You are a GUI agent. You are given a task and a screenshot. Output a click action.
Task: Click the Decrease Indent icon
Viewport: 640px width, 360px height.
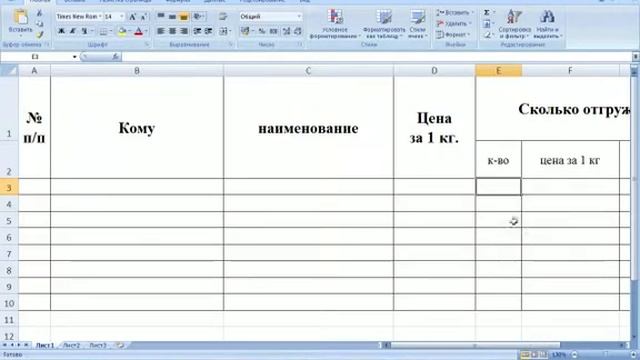(x=197, y=31)
